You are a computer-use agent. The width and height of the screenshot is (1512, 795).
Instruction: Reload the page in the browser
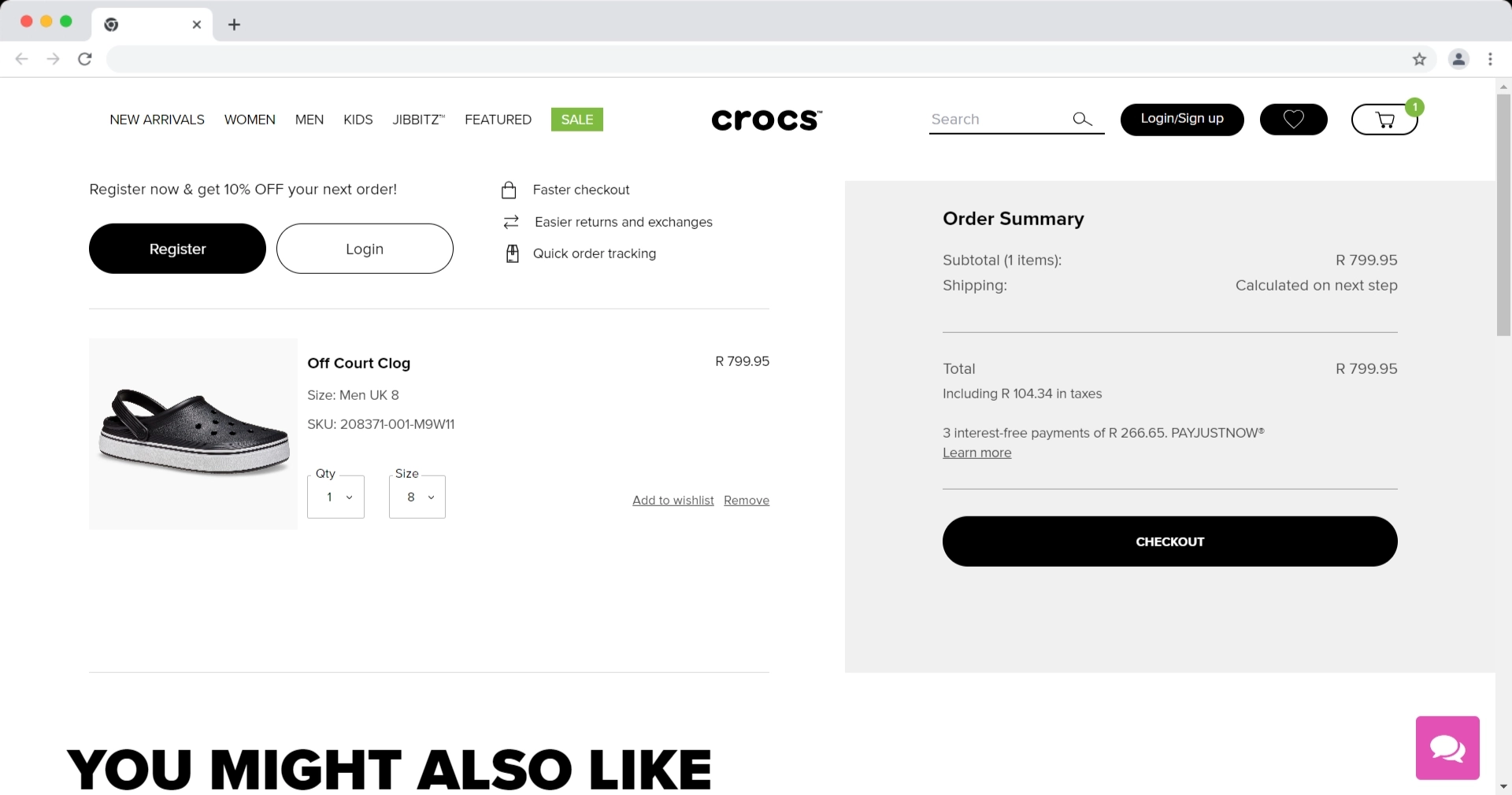85,59
